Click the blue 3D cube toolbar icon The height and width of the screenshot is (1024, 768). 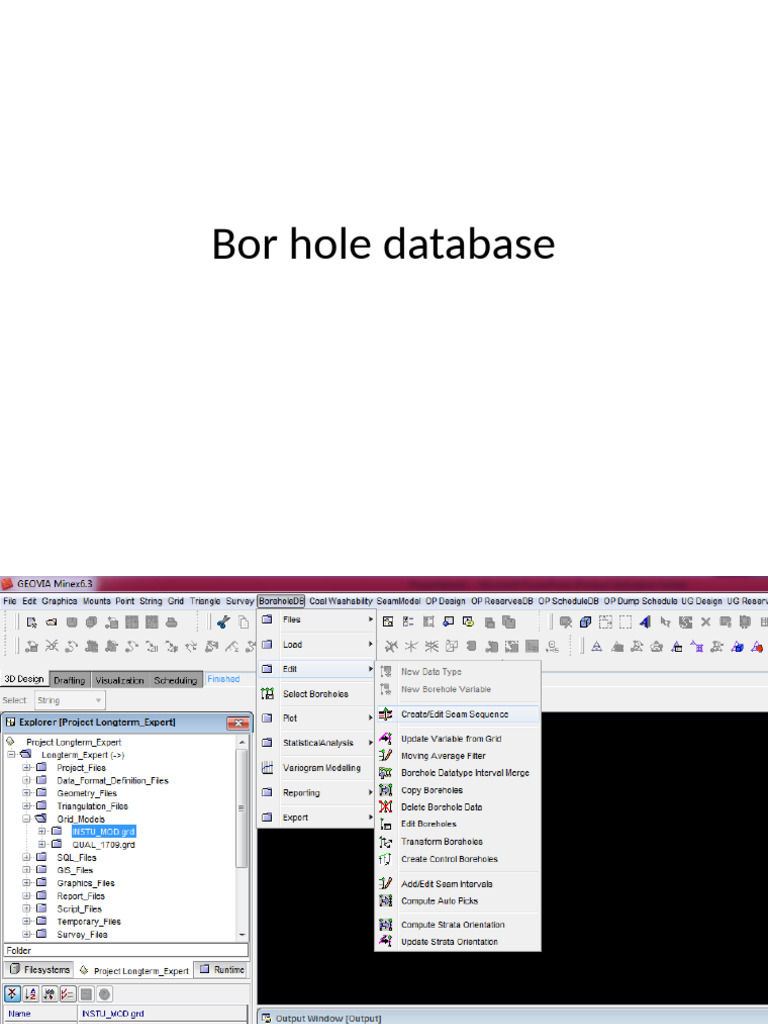click(585, 622)
